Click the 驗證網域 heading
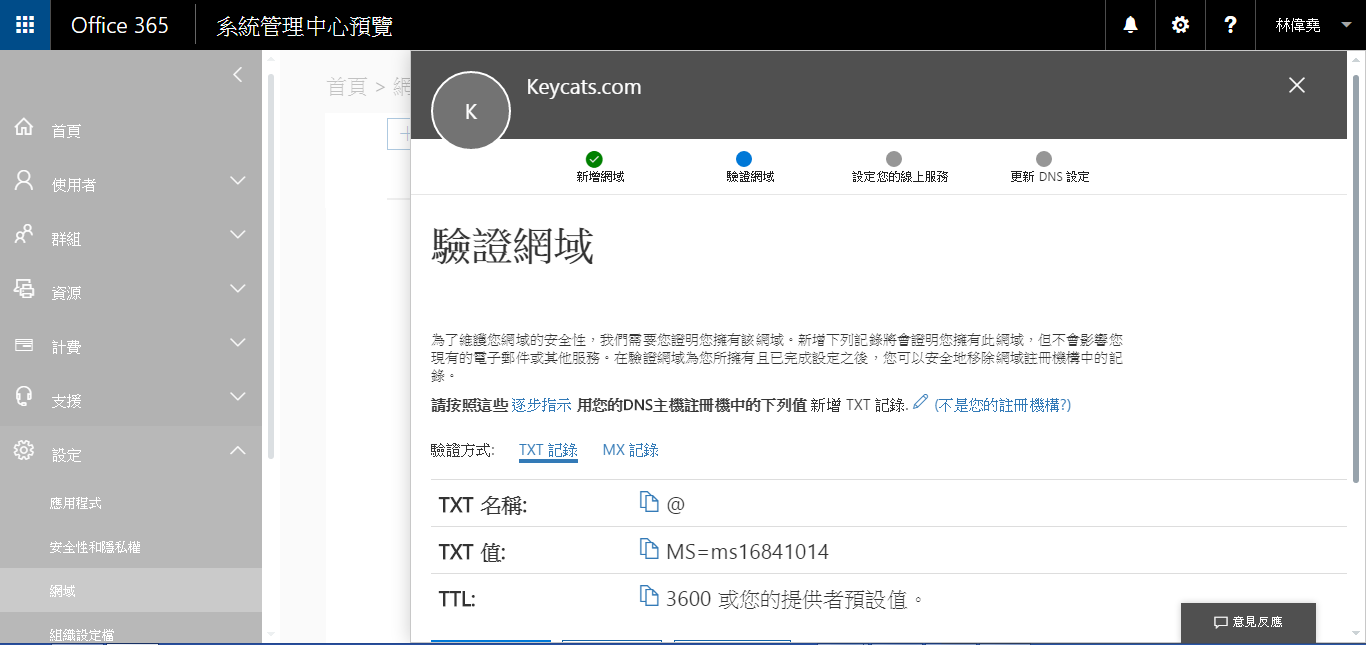Screen dimensions: 1366x645 [512, 246]
